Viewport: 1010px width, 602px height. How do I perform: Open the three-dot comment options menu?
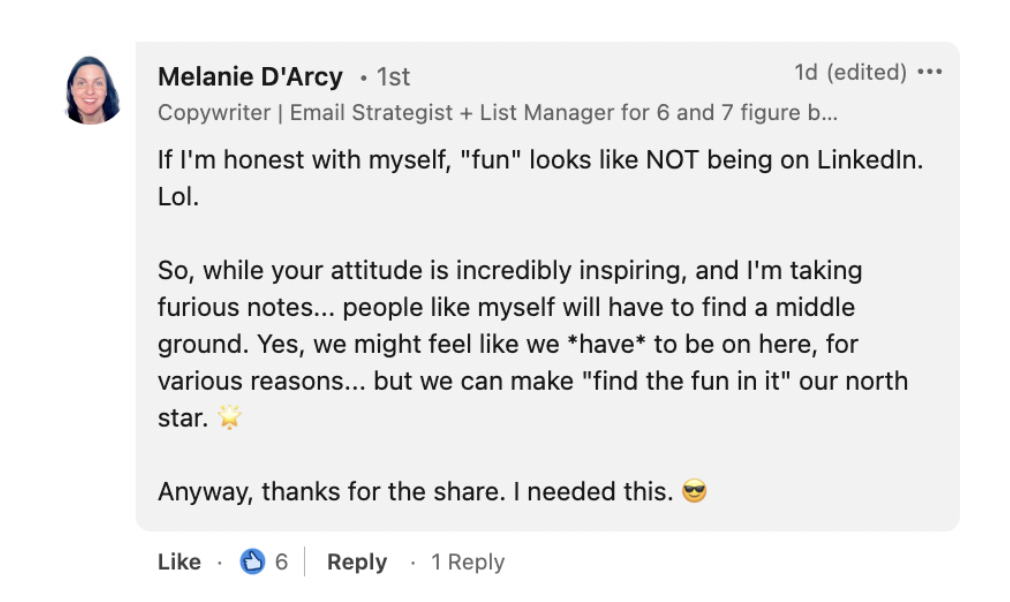pos(929,73)
